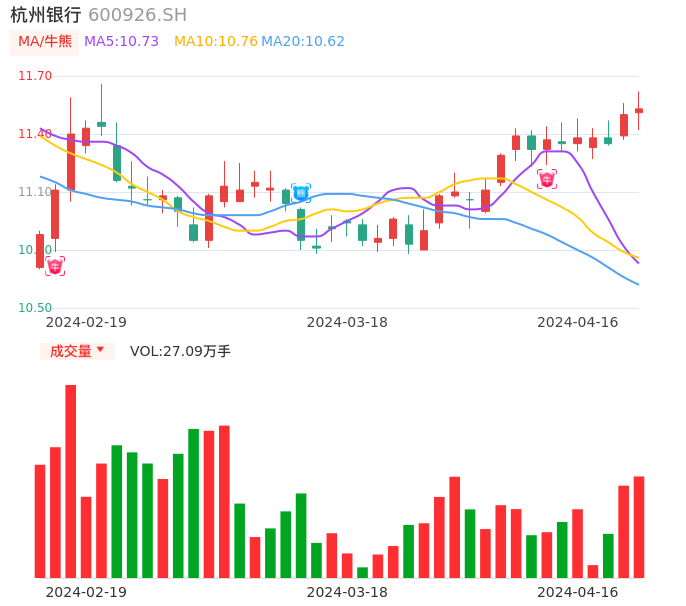Viewport: 686px width, 606px height.
Task: Click the bull icon below the first candlestick
Action: pyautogui.click(x=55, y=266)
